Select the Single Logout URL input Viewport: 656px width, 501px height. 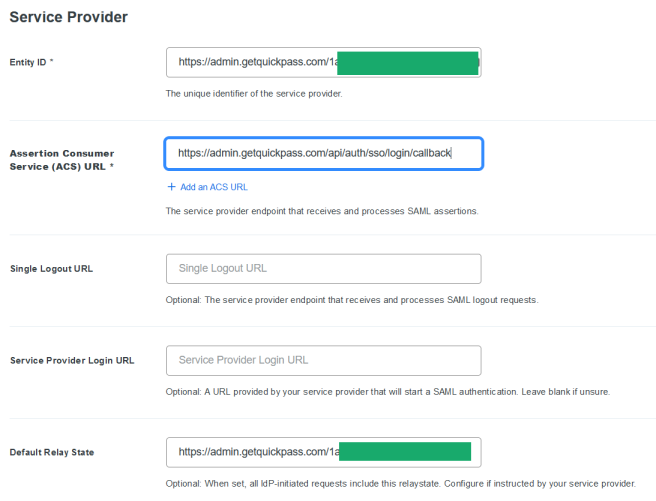(x=323, y=269)
